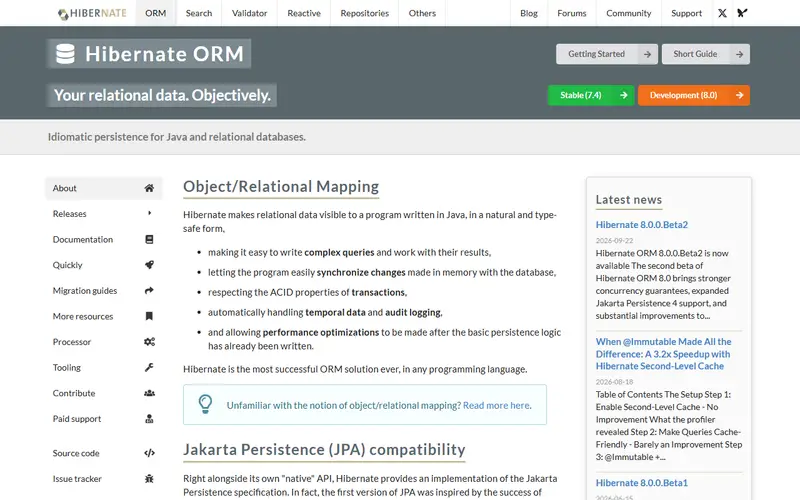
Task: Open the Repositories project tab
Action: (365, 13)
